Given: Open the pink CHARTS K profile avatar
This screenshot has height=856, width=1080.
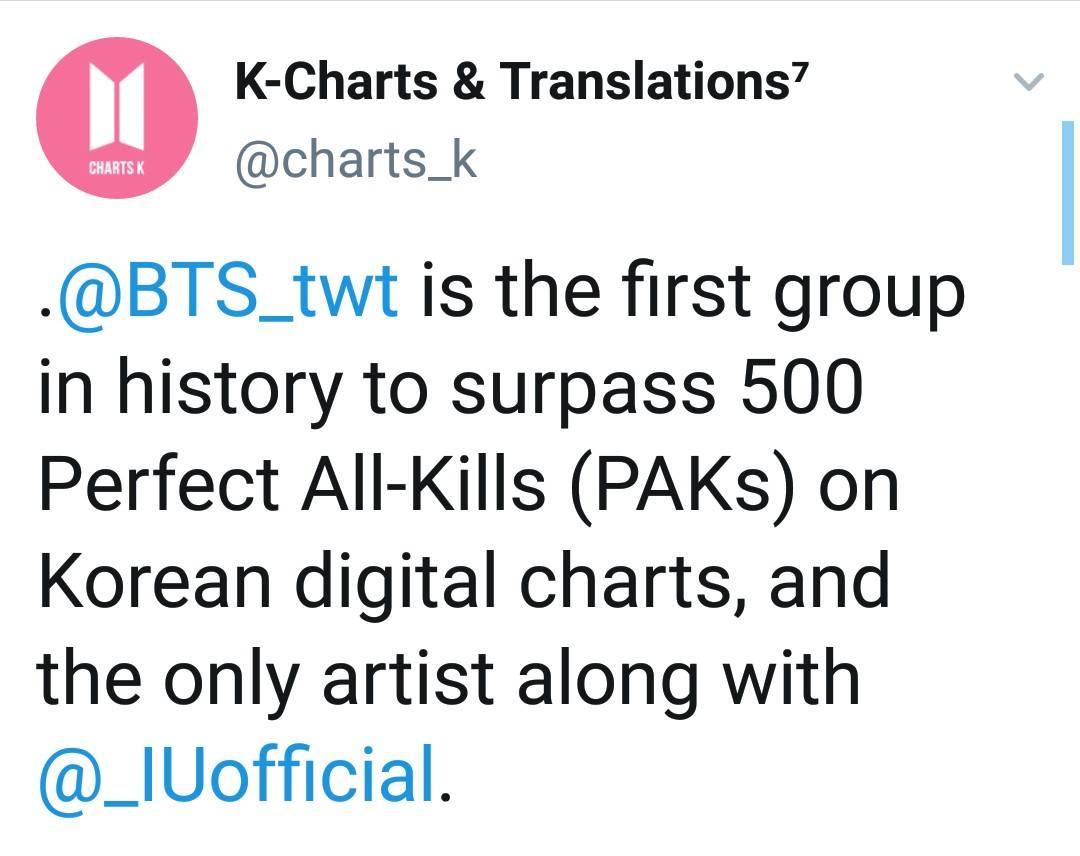Looking at the screenshot, I should pyautogui.click(x=117, y=118).
